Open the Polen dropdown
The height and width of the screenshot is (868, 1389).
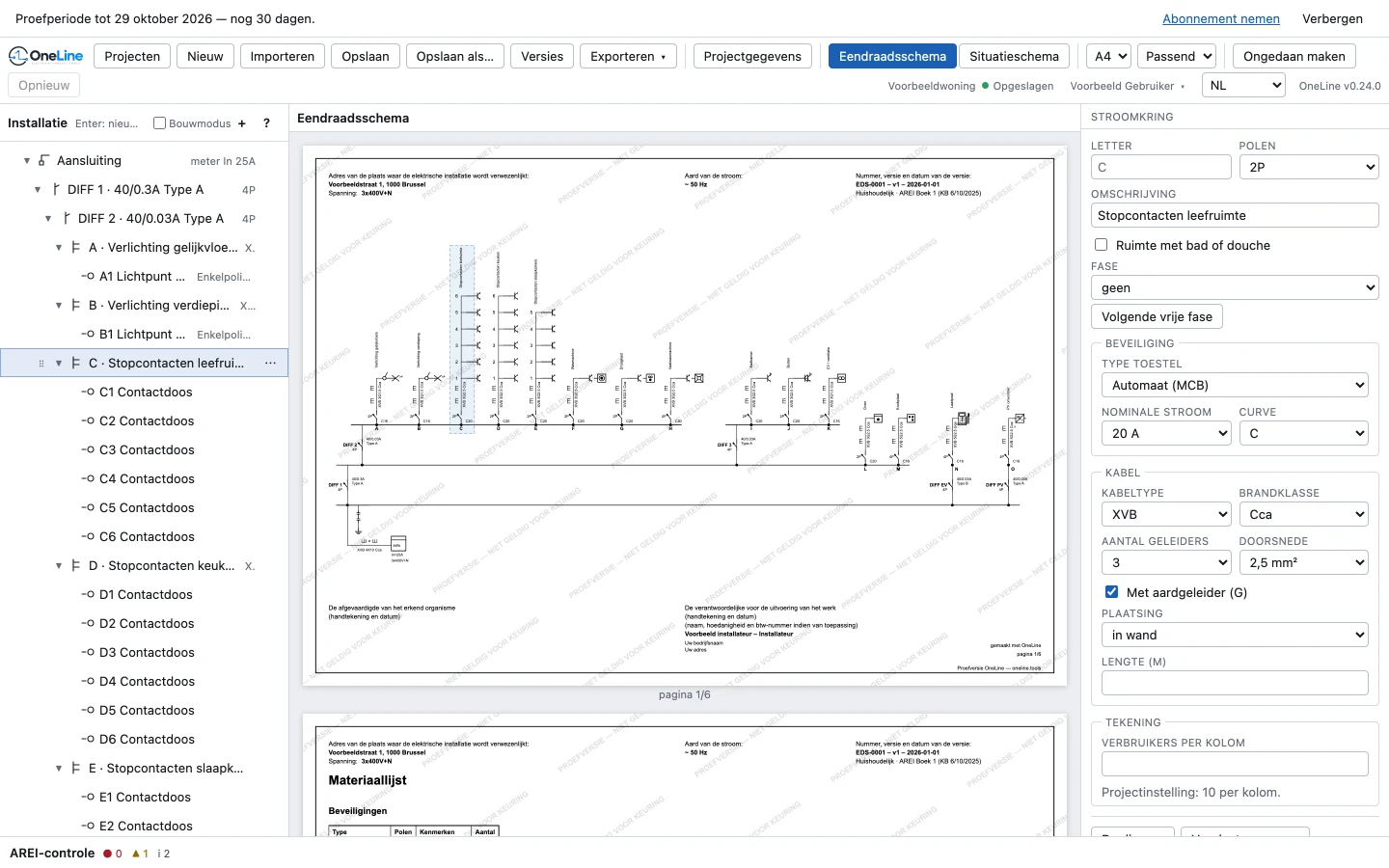[1309, 167]
